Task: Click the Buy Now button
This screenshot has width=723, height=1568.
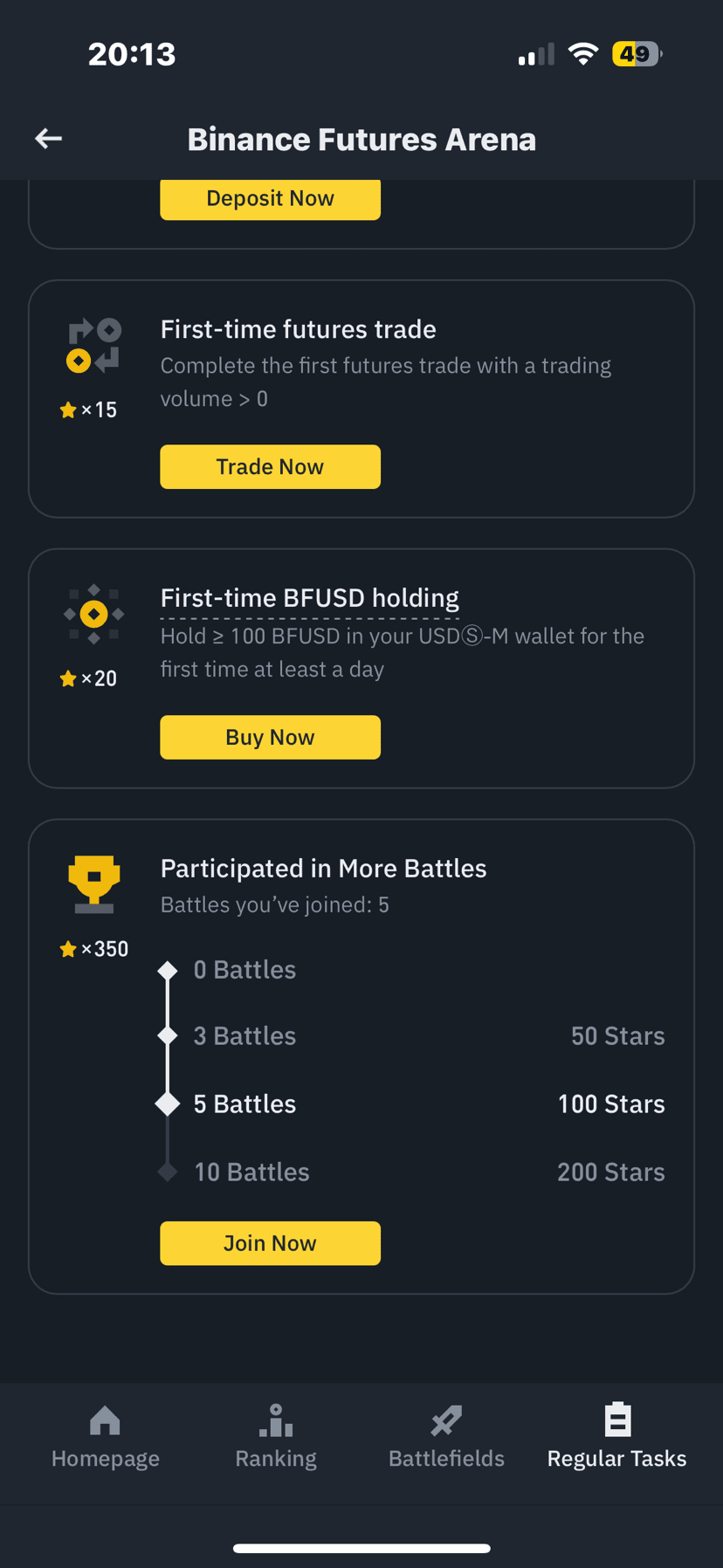Action: (270, 738)
